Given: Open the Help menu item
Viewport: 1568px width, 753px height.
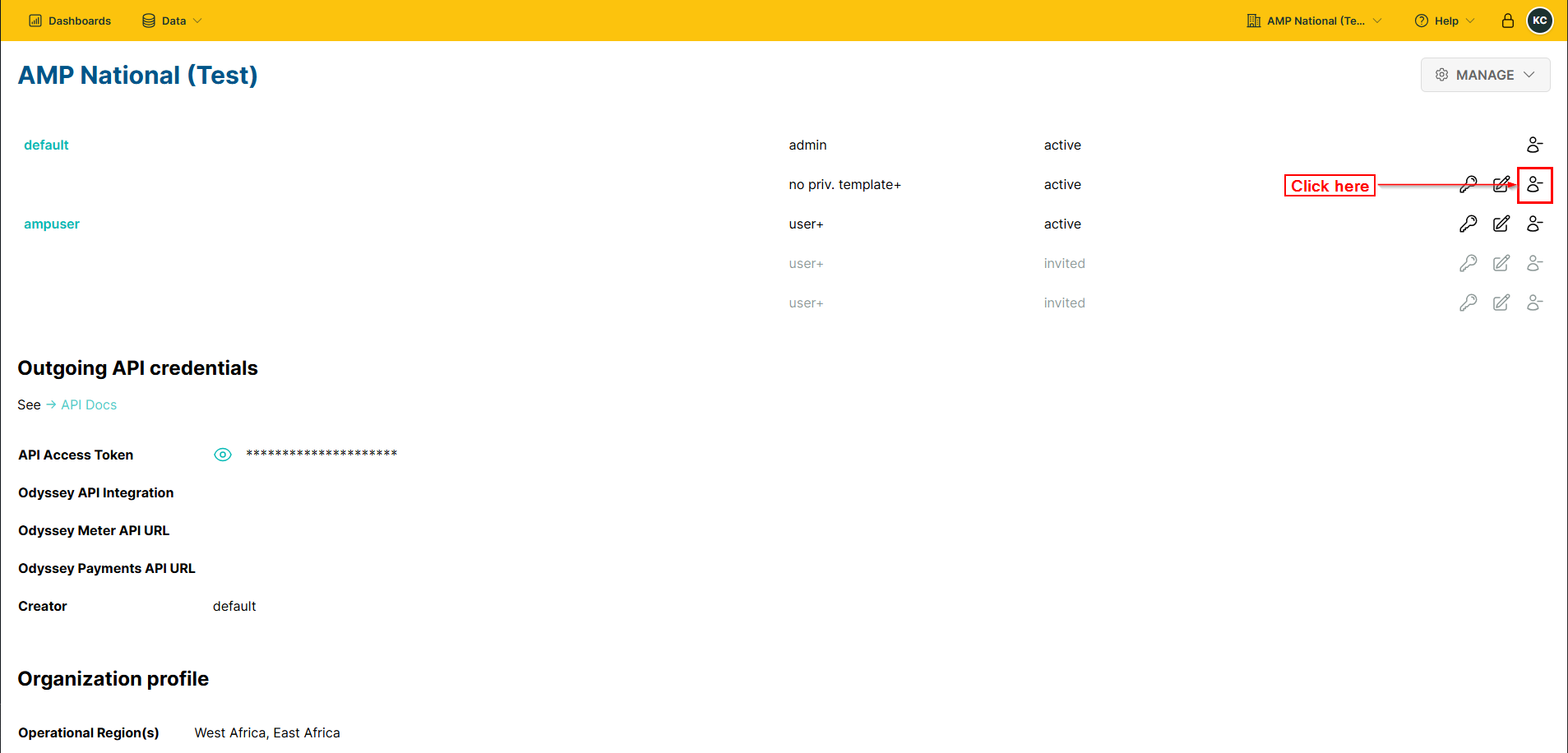Looking at the screenshot, I should [x=1445, y=21].
